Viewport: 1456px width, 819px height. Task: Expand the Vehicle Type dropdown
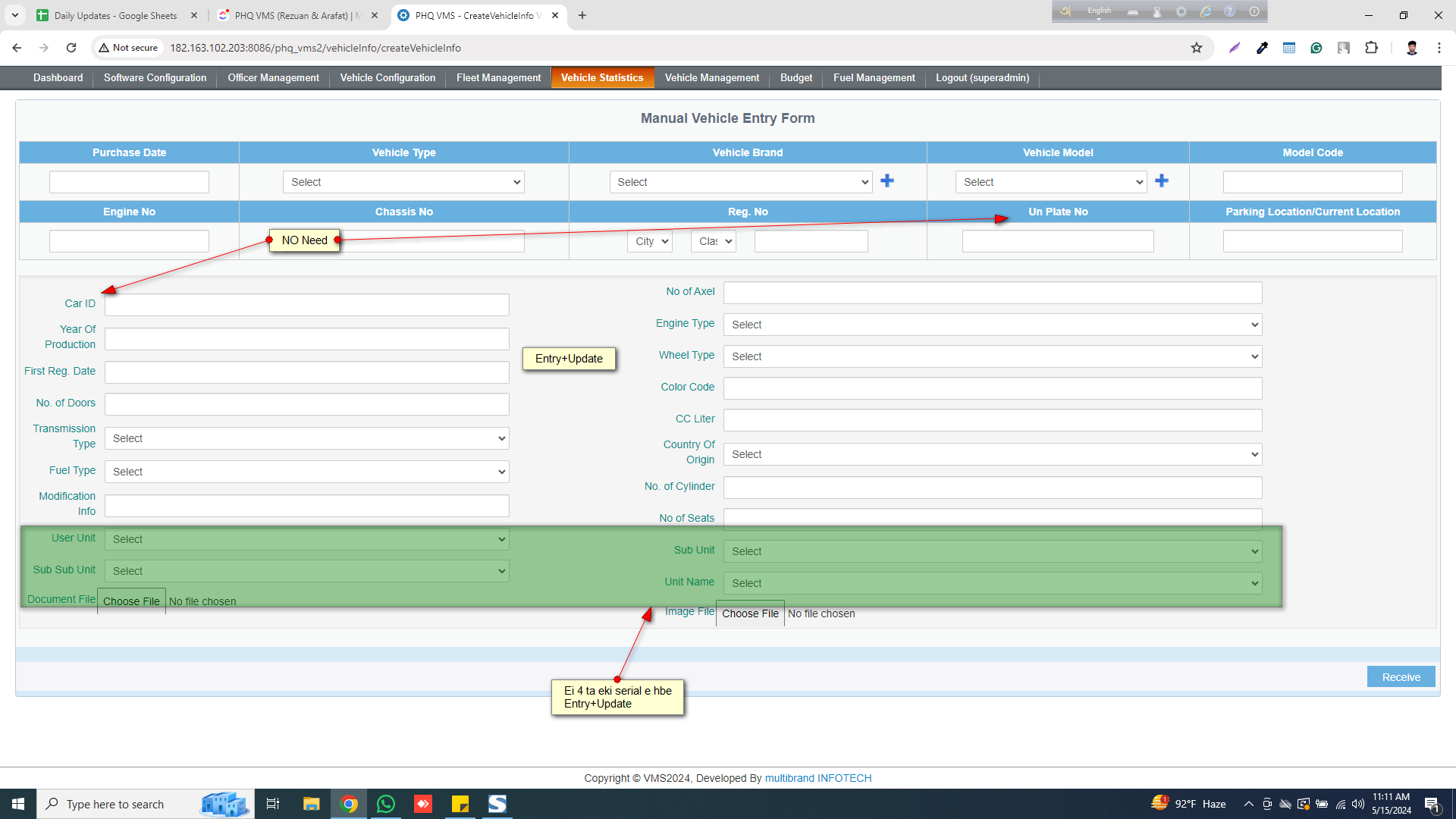tap(403, 182)
